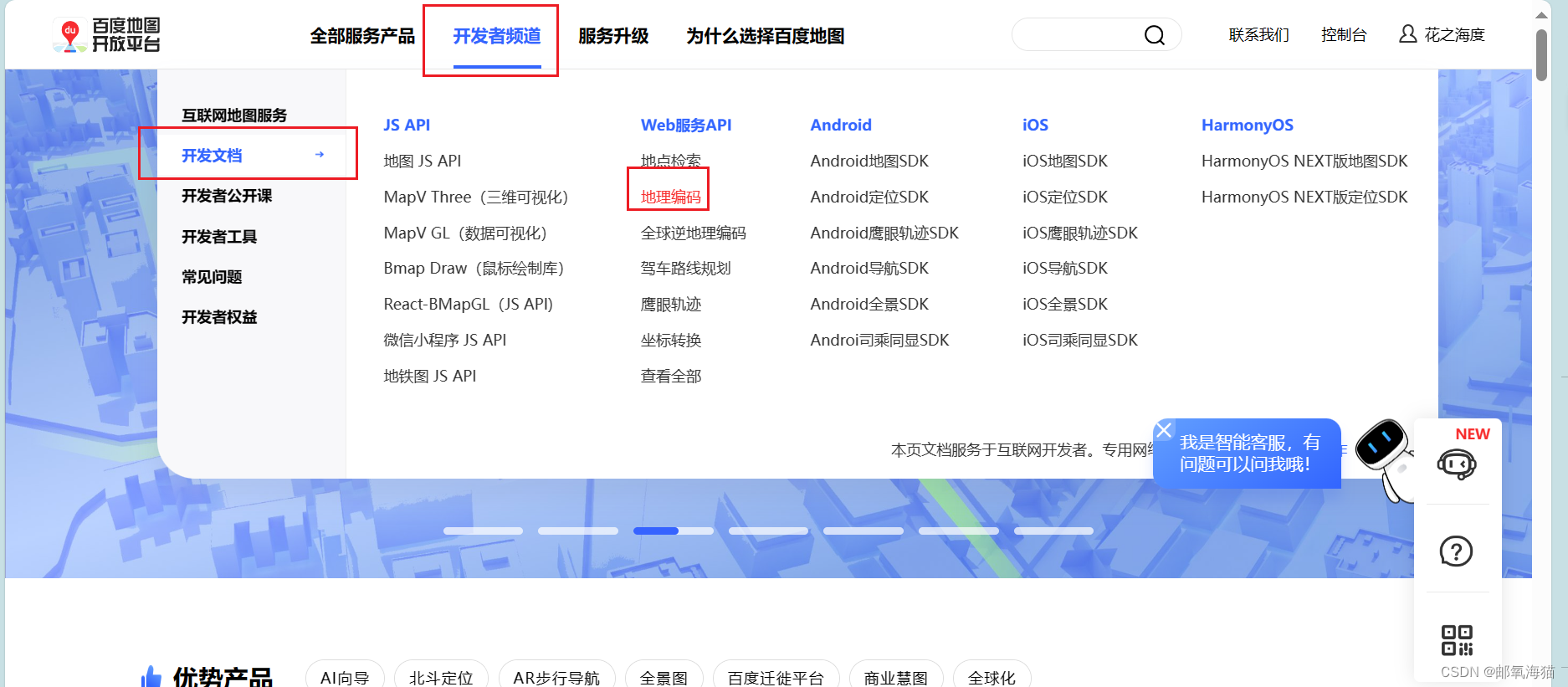This screenshot has width=1568, height=687.
Task: Open Bmap Draw（鼠标绘制库）link
Action: pos(474,268)
